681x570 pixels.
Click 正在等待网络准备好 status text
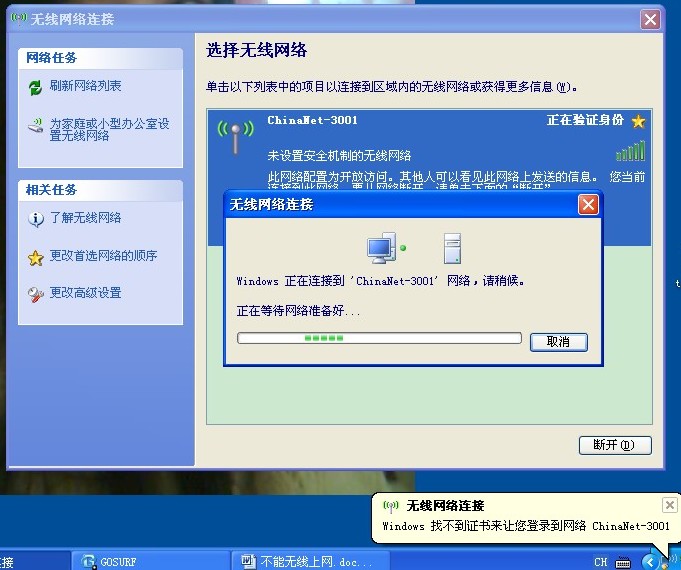click(x=298, y=311)
